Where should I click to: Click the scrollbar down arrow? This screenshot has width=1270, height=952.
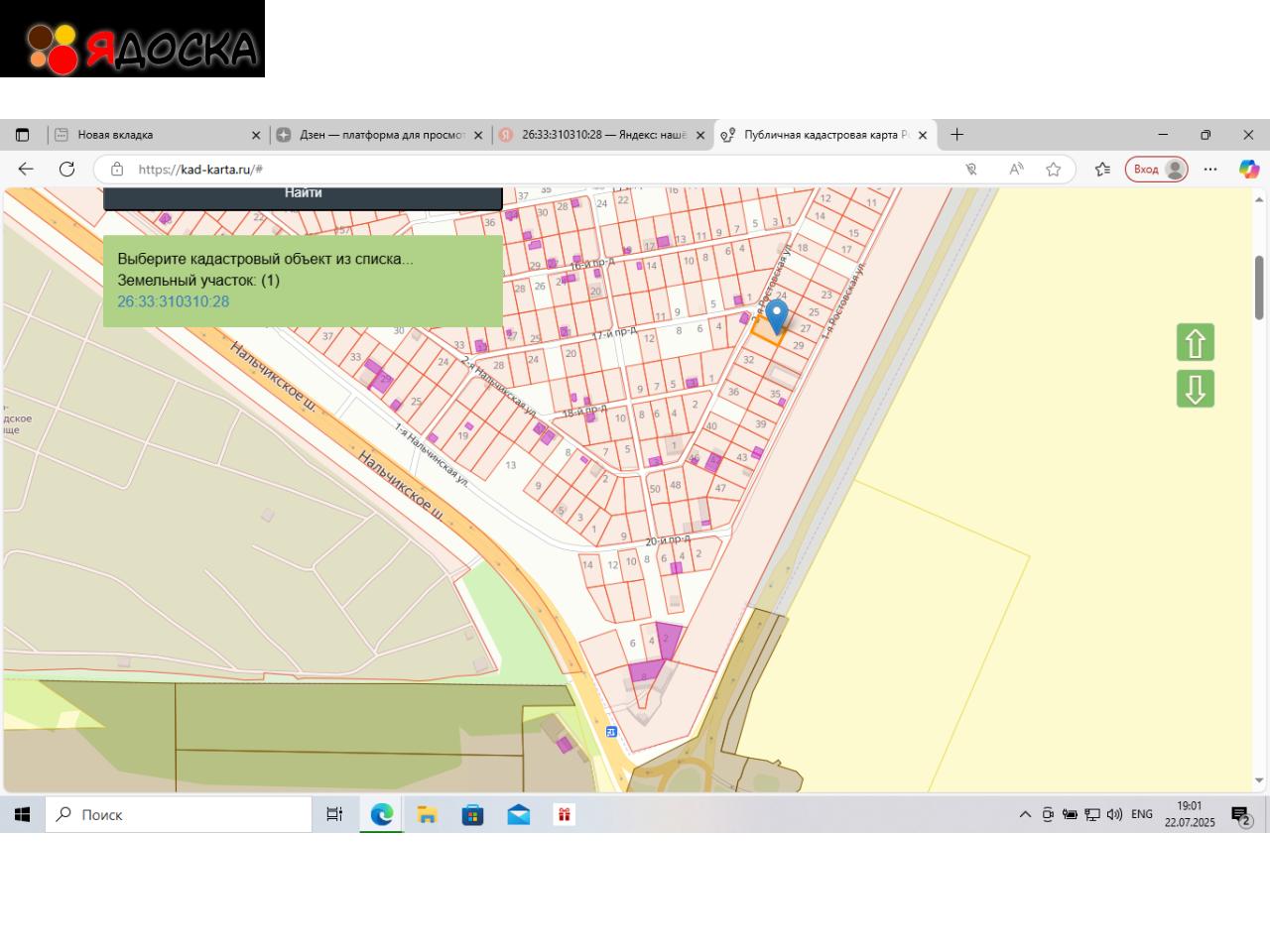pos(1259,781)
